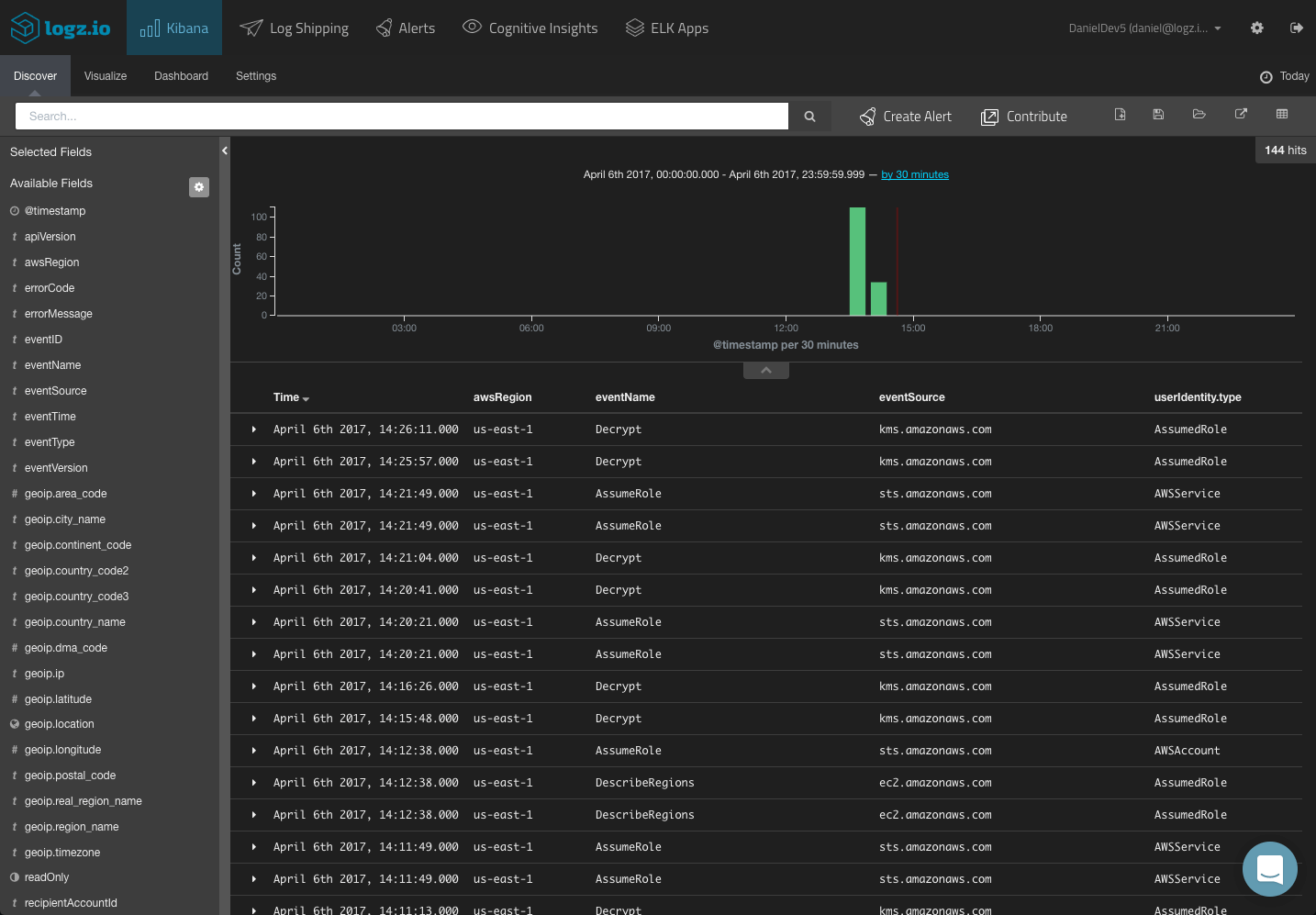Open account settings with the gear icon

tap(1256, 28)
